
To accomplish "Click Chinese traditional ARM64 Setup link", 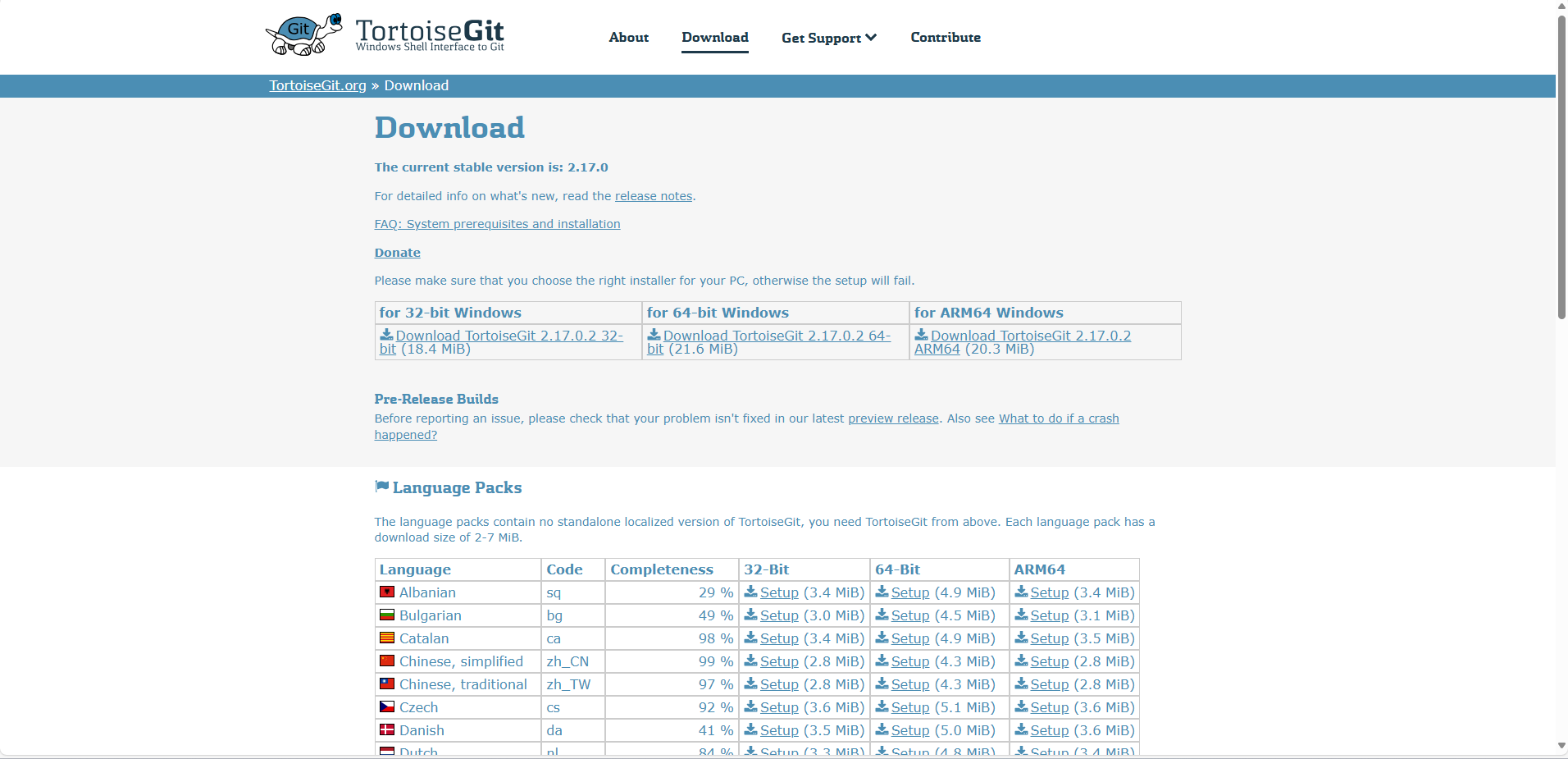I will click(1050, 684).
